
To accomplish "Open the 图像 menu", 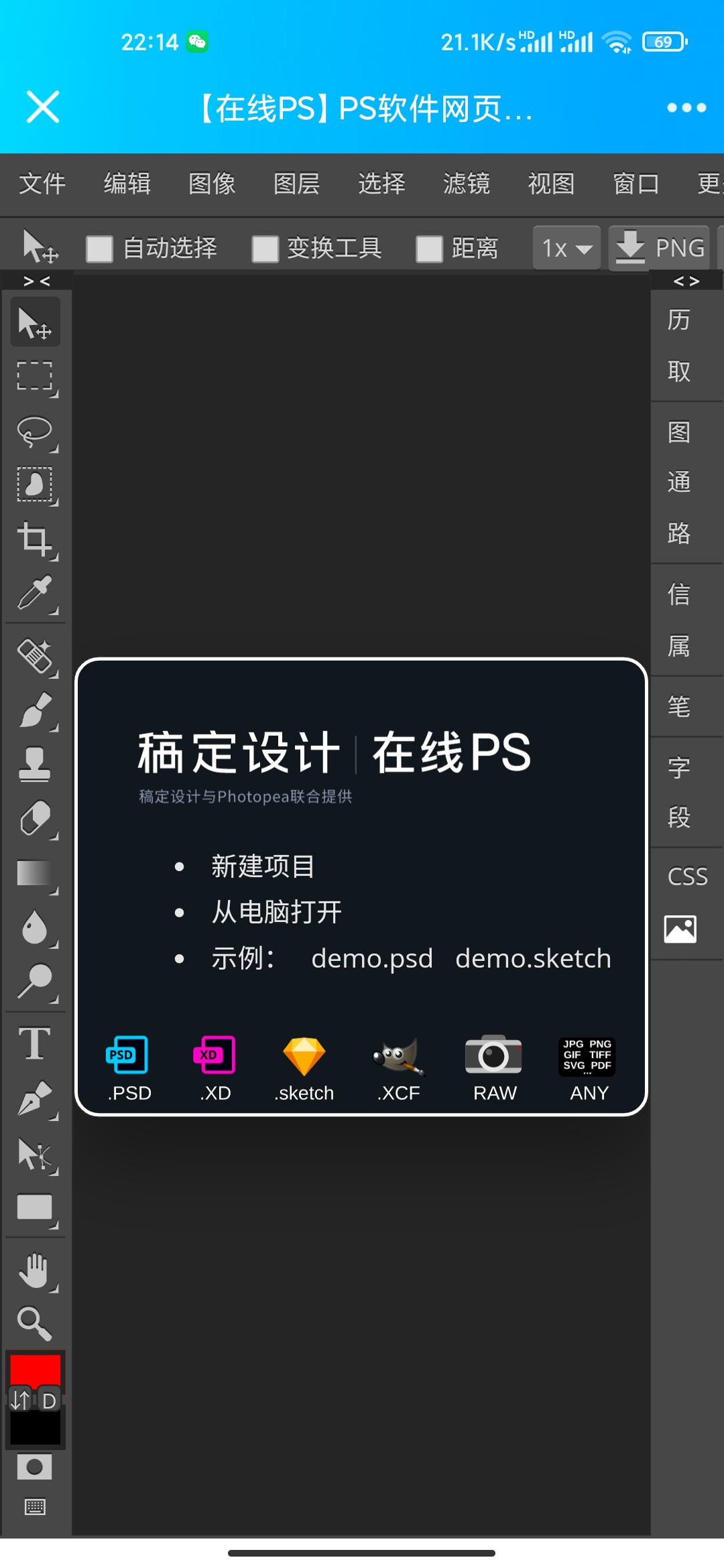I will click(x=212, y=184).
